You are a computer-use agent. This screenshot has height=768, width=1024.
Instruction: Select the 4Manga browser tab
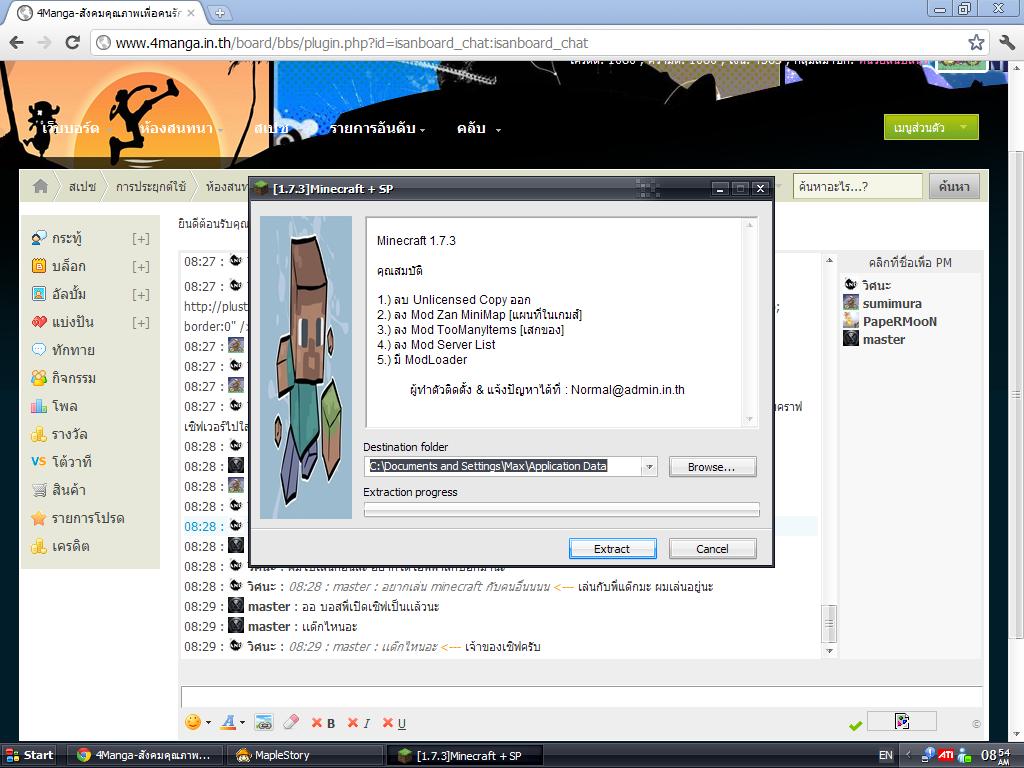108,13
